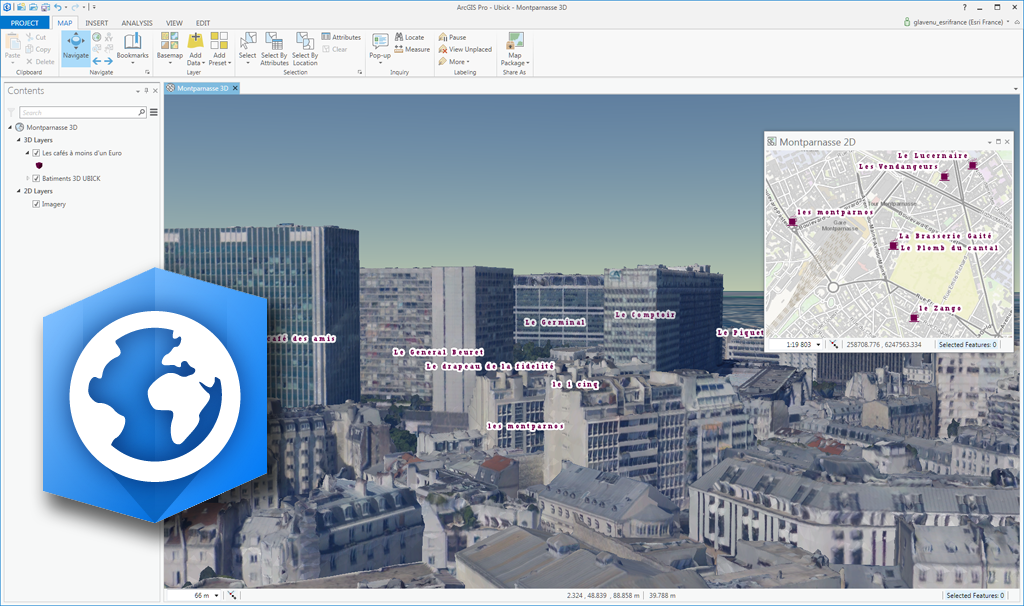
Task: Click the Contents filter funnel icon
Action: coord(11,112)
